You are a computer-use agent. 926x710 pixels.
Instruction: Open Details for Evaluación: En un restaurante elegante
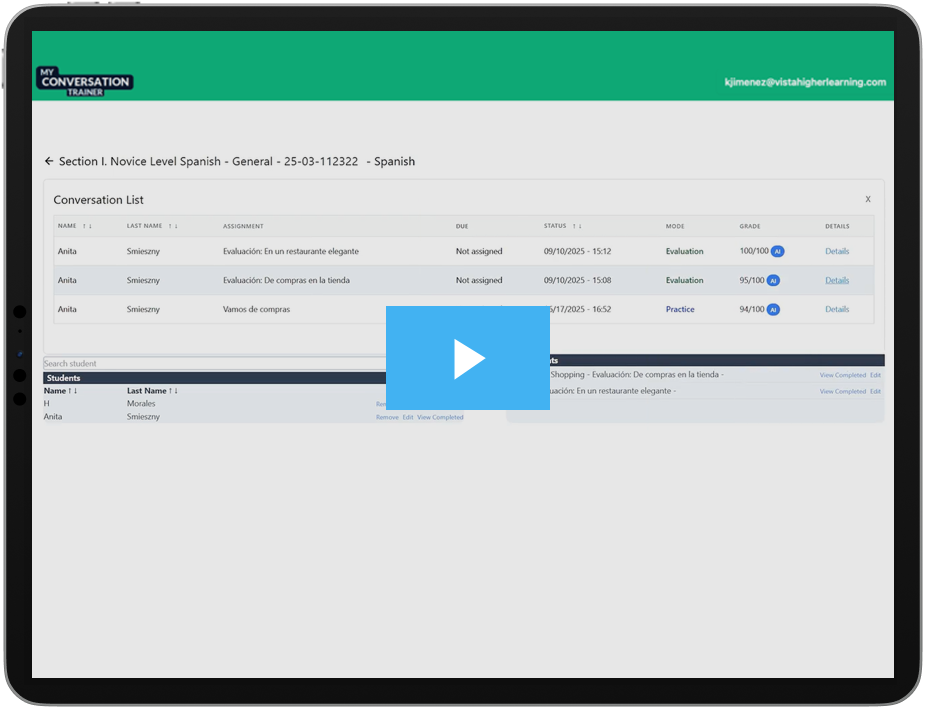(837, 251)
